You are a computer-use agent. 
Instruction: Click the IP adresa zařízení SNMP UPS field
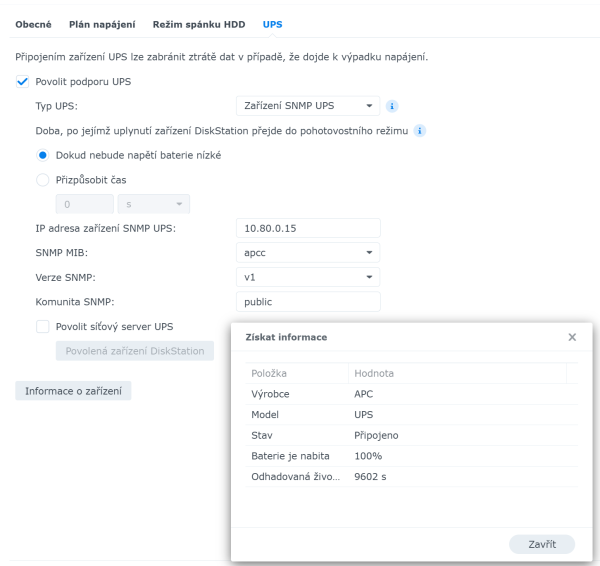(308, 228)
